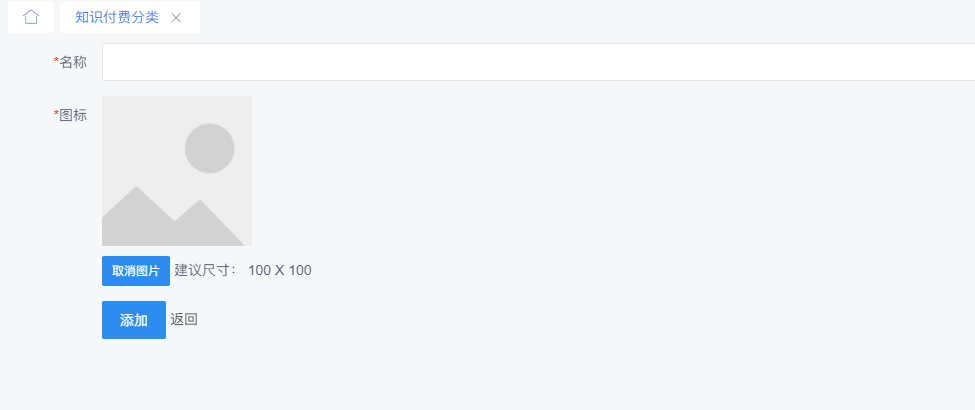The height and width of the screenshot is (410, 975).
Task: Submit the form with 添加 button
Action: 134,320
